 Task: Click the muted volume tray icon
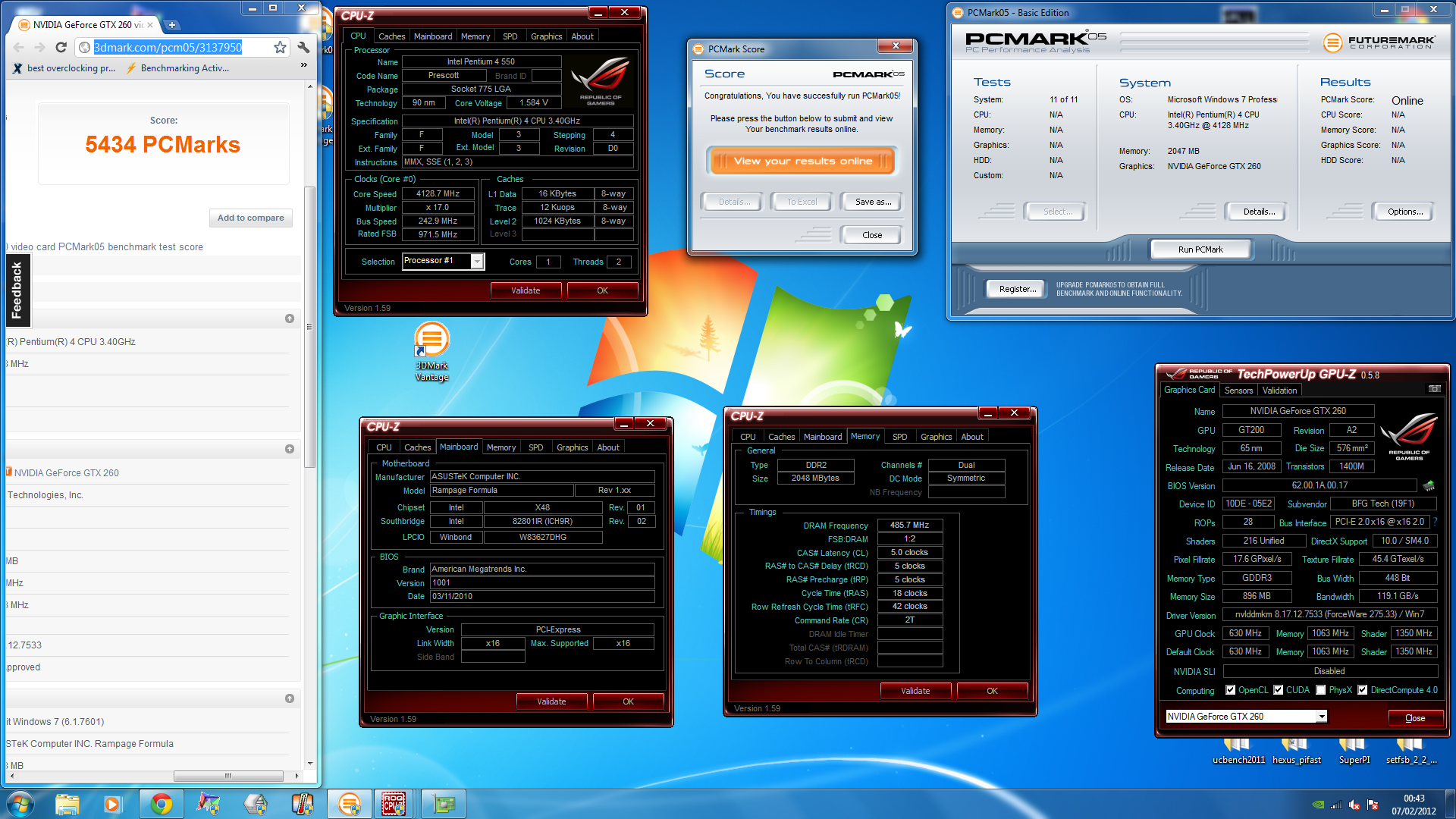click(x=1354, y=805)
